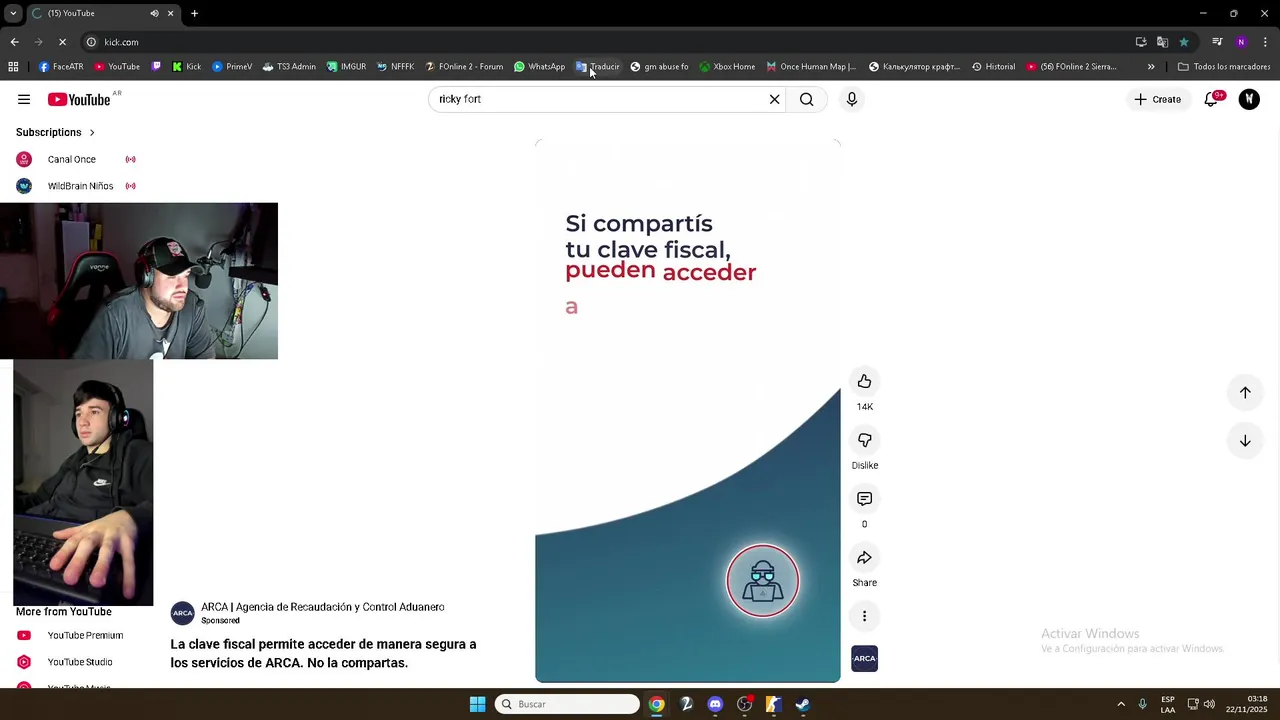Image resolution: width=1280 pixels, height=720 pixels.
Task: Open the WhatsApp bookmark
Action: [539, 67]
